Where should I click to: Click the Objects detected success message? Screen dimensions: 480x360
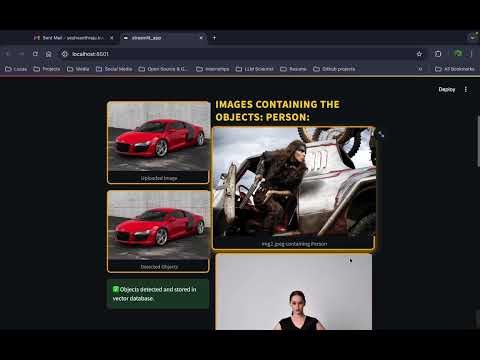coord(158,294)
